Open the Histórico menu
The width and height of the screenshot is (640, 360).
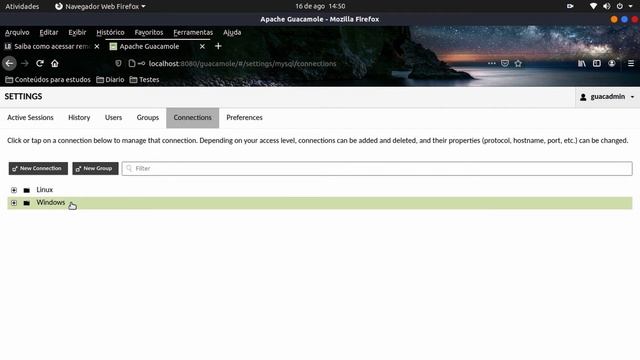[x=110, y=32]
